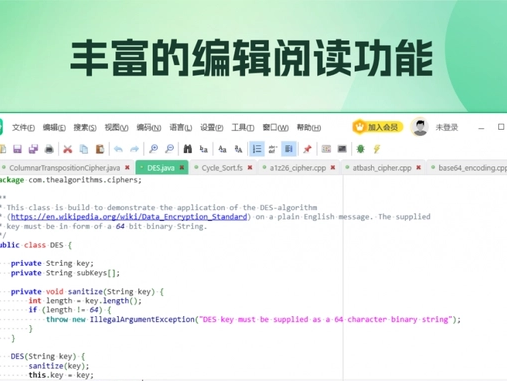Click 'subKeys[];' in the private String line
This screenshot has height=381, width=507.
(98, 273)
